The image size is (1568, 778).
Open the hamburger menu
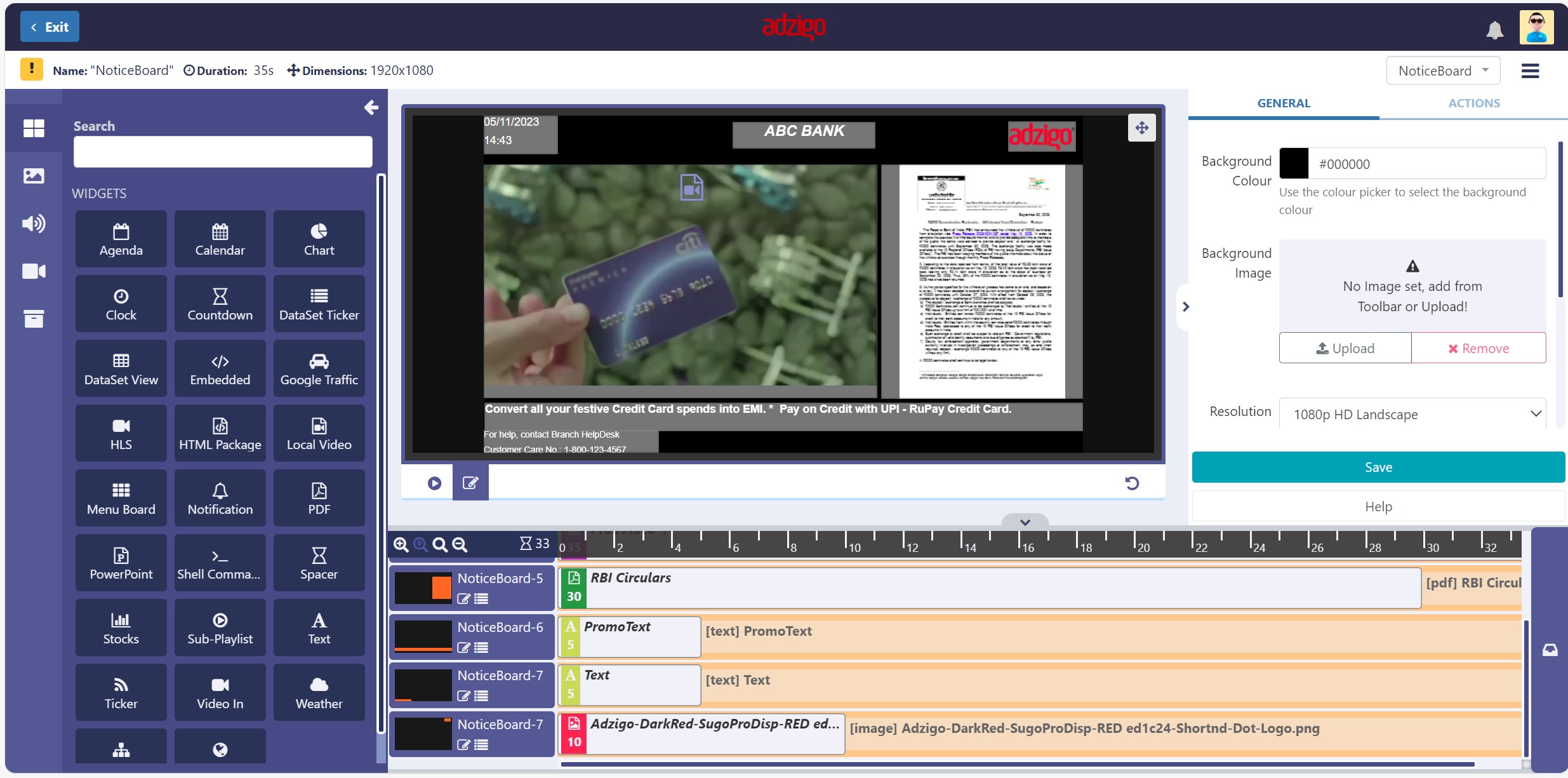1530,70
